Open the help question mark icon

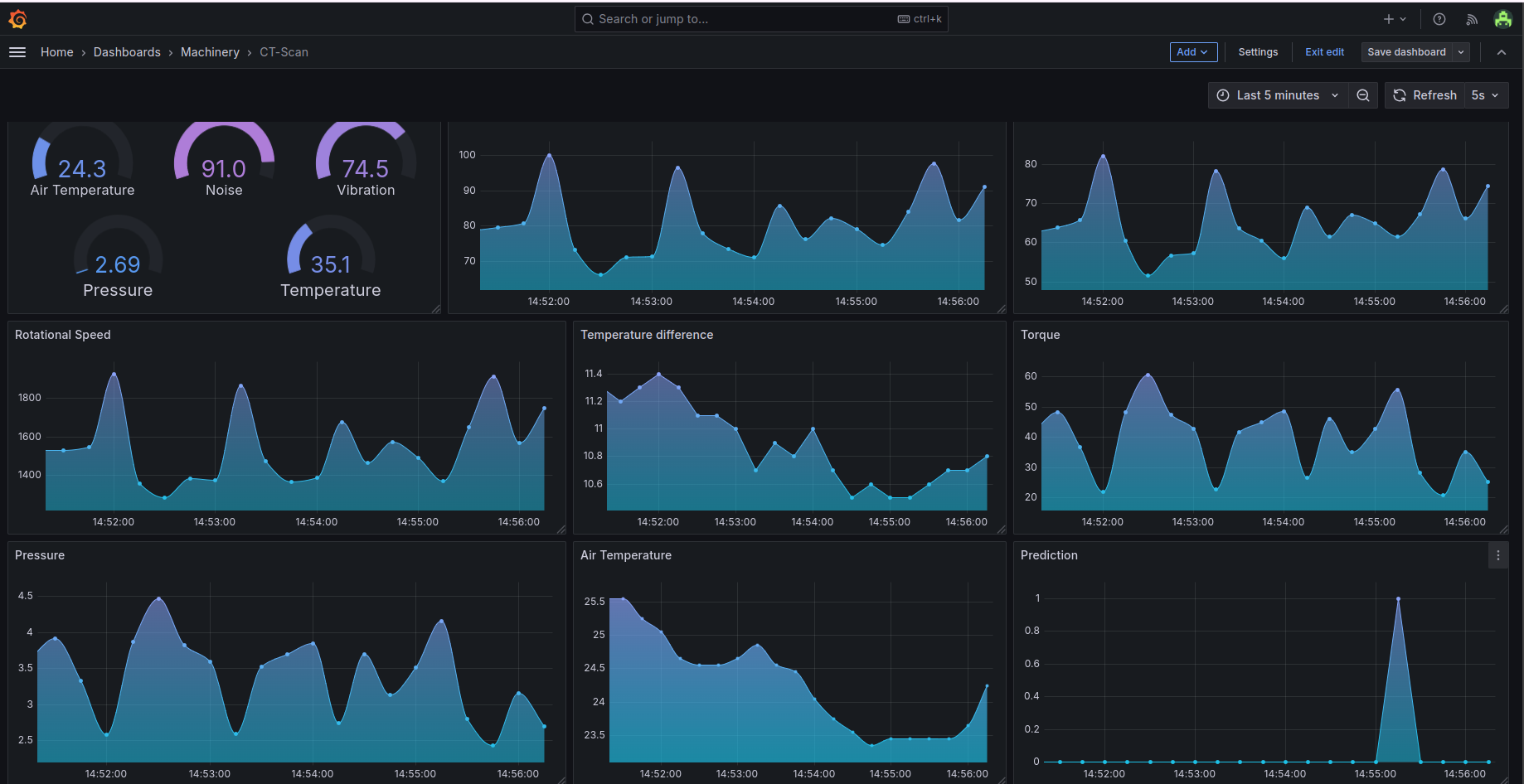1439,19
